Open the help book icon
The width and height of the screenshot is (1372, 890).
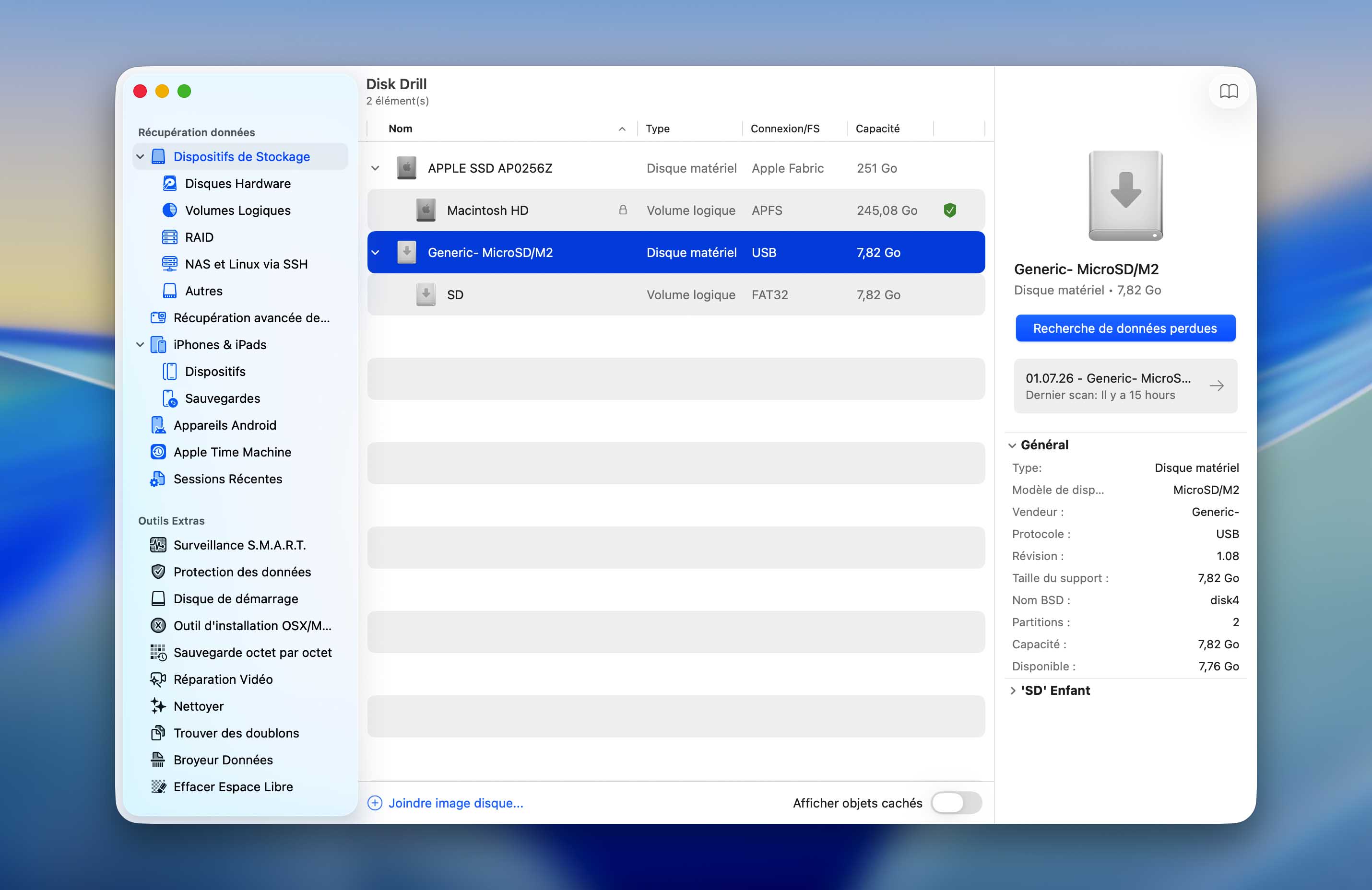1228,91
